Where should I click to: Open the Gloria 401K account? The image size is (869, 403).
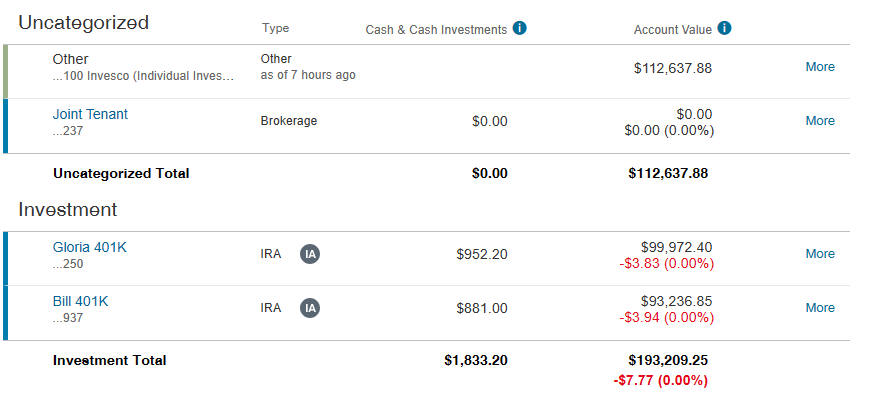point(90,247)
